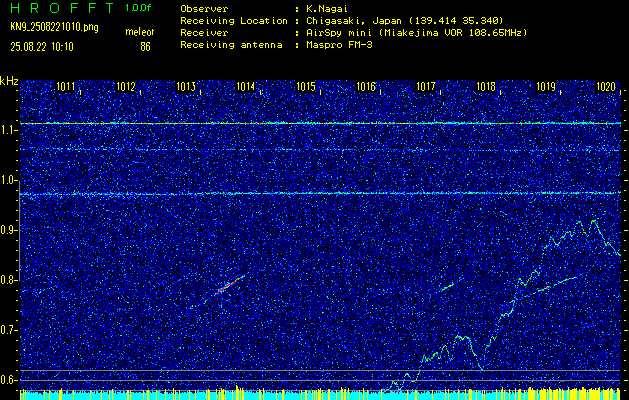Click the kHz axis unit label
This screenshot has width=629, height=400.
(x=9, y=81)
